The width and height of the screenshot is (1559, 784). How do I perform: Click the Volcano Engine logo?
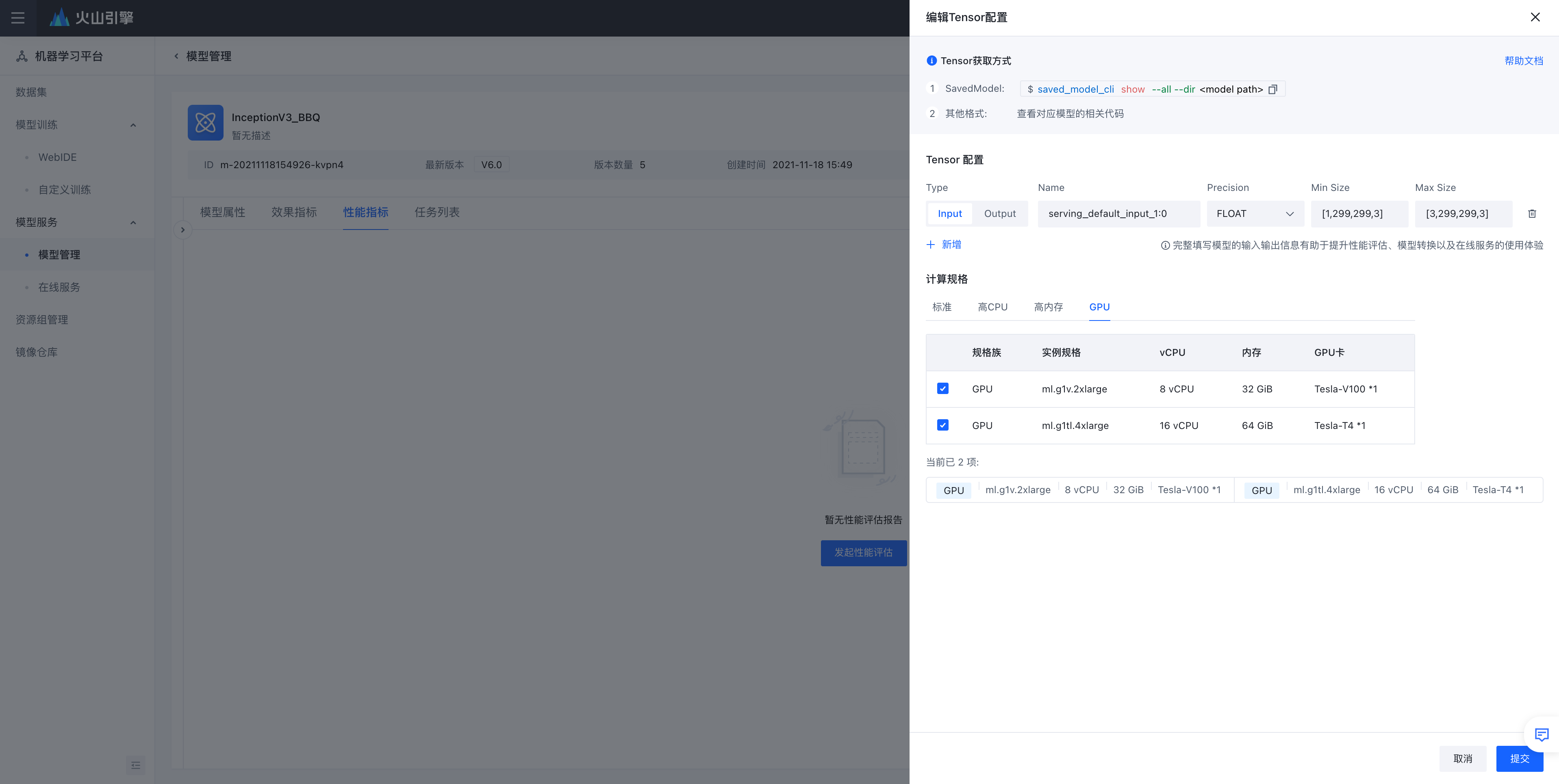pos(91,17)
